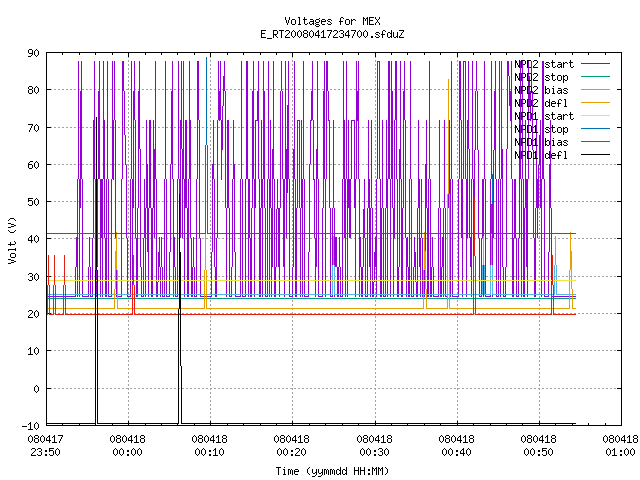Click the y-axis tick label 40
640x480 pixels.
click(x=33, y=239)
